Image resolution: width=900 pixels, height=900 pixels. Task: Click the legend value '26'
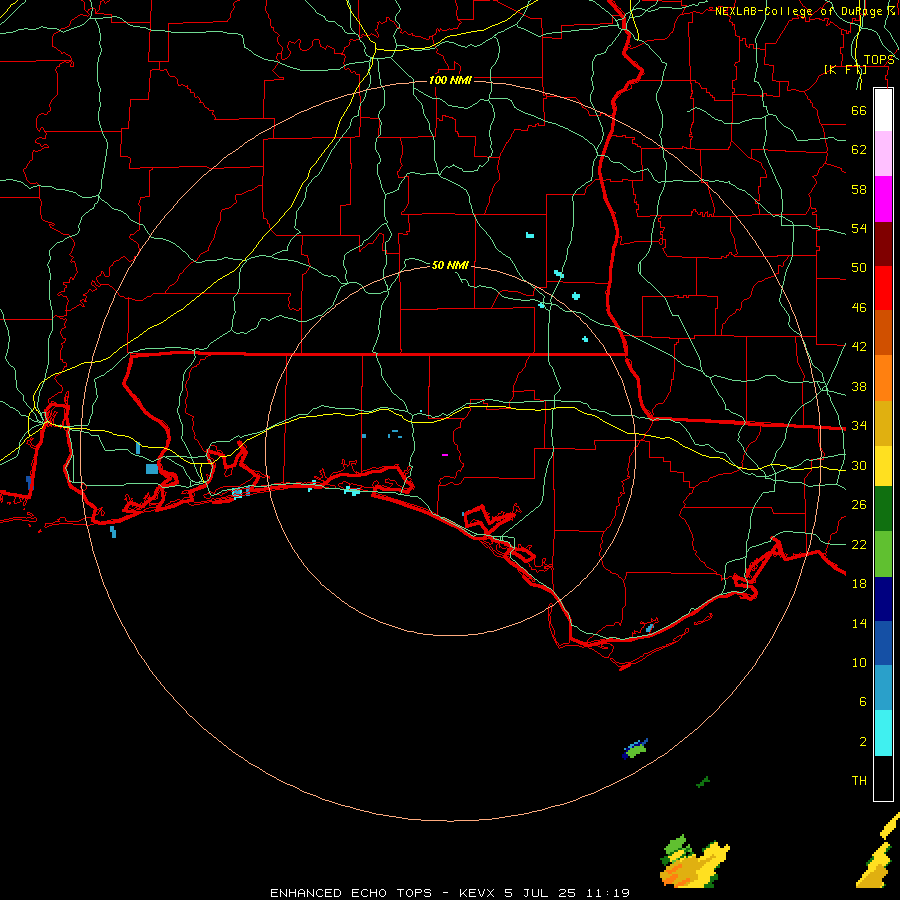point(859,505)
